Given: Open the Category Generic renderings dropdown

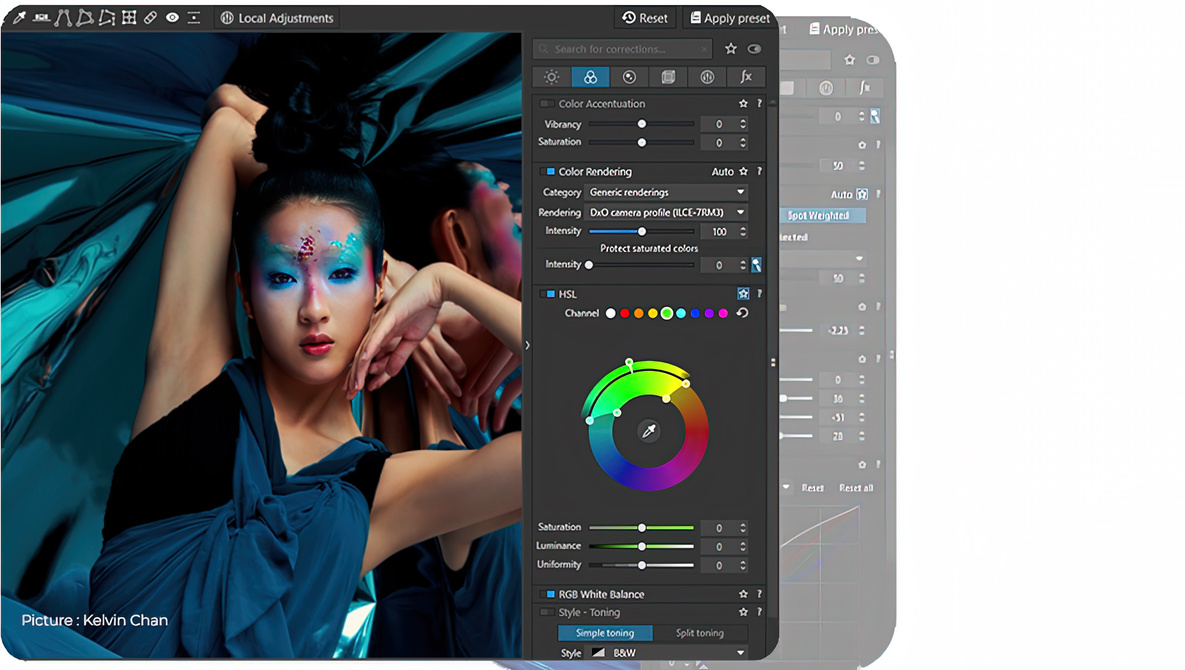Looking at the screenshot, I should [666, 192].
